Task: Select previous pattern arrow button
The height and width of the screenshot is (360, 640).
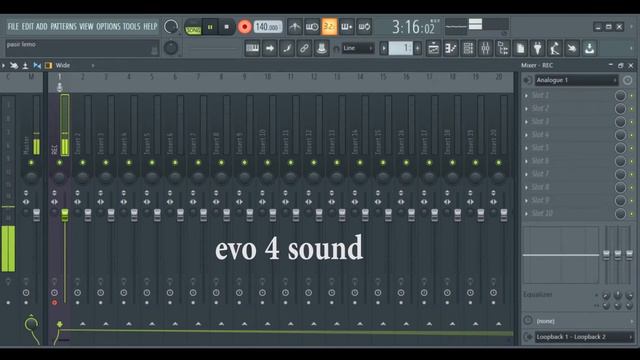Action: [384, 49]
